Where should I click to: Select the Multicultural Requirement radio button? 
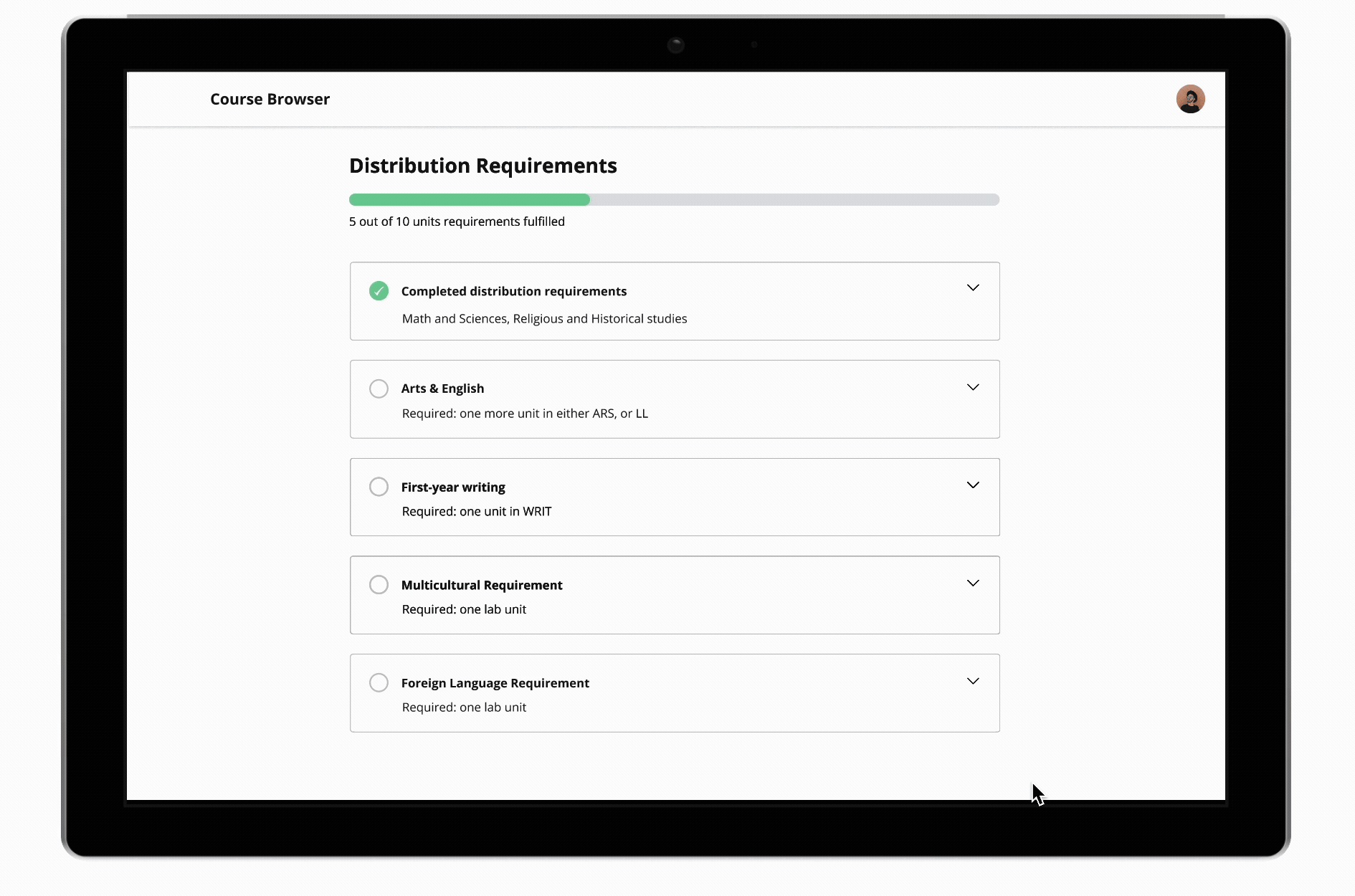click(x=379, y=584)
